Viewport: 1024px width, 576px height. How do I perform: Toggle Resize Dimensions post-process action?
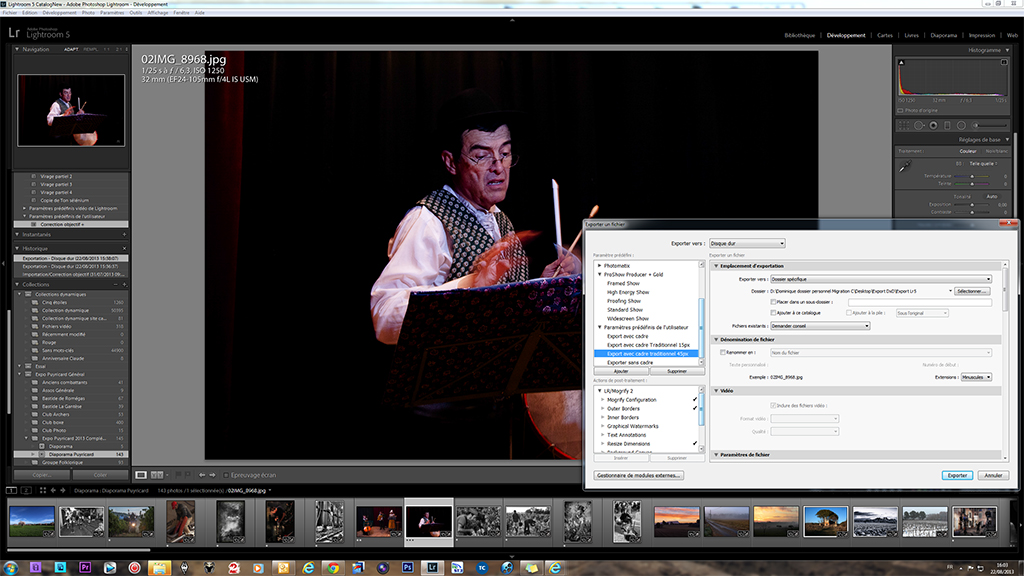pyautogui.click(x=694, y=443)
